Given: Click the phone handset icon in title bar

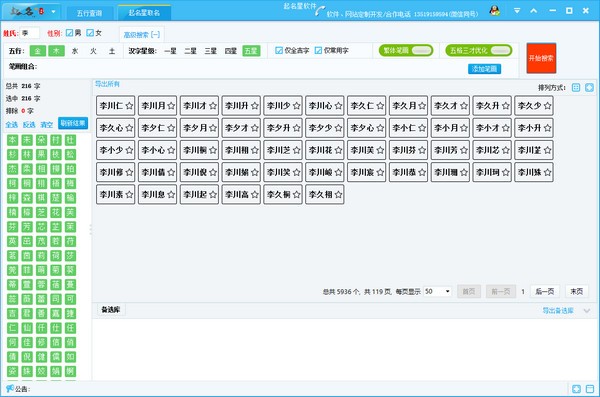Looking at the screenshot, I should [x=320, y=11].
